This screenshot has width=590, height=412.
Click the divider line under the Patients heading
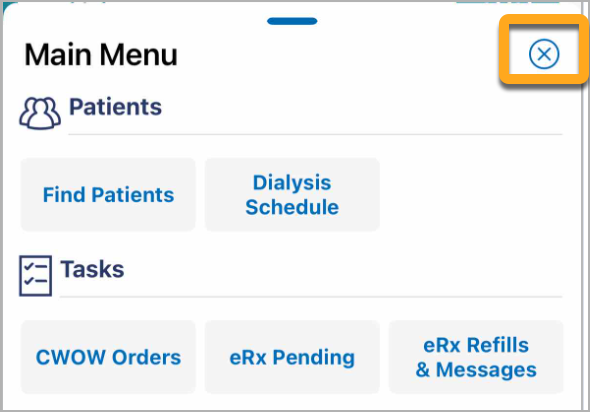[315, 134]
